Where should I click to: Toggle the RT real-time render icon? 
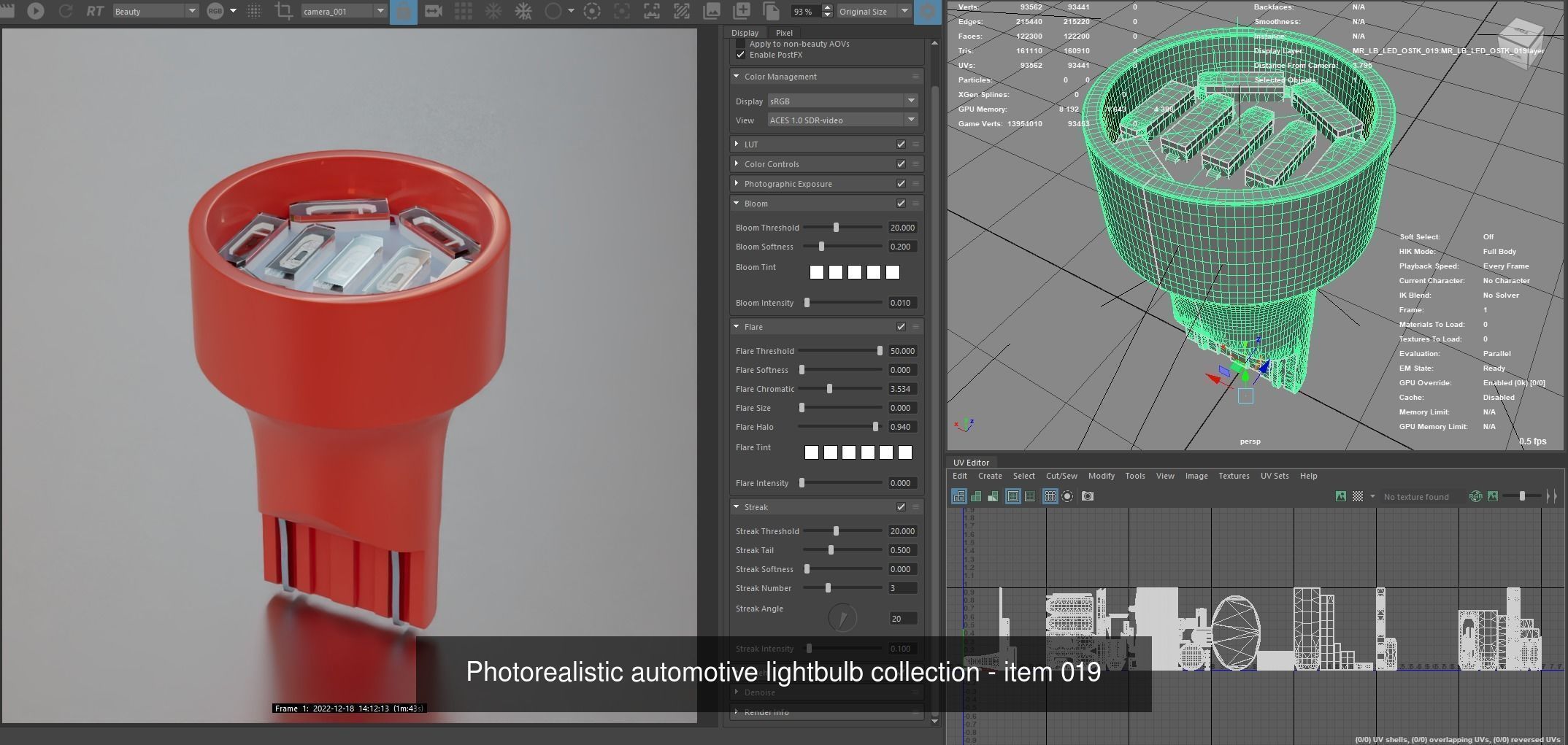pyautogui.click(x=95, y=11)
